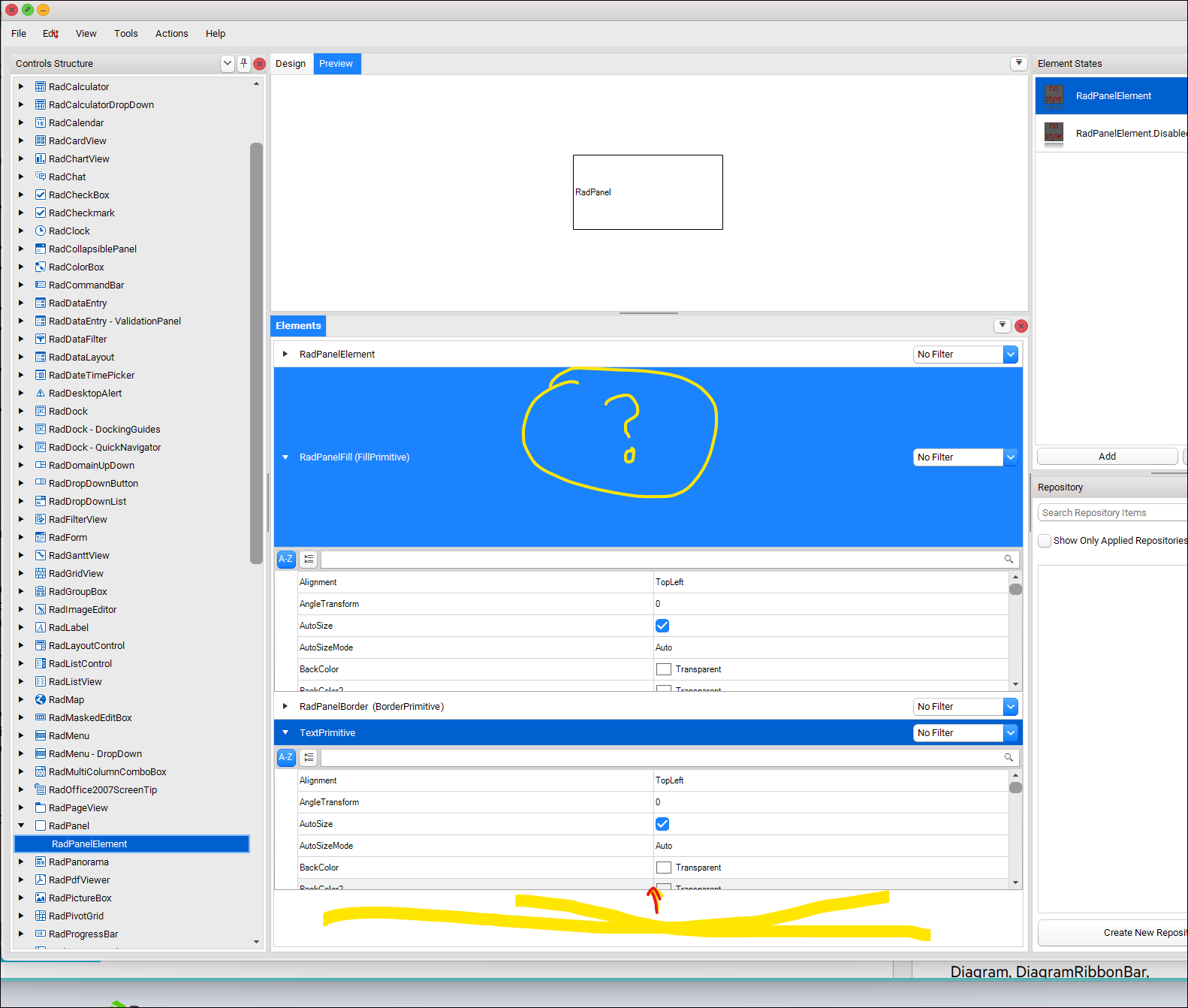
Task: Pin the Controls Structure panel
Action: (244, 64)
